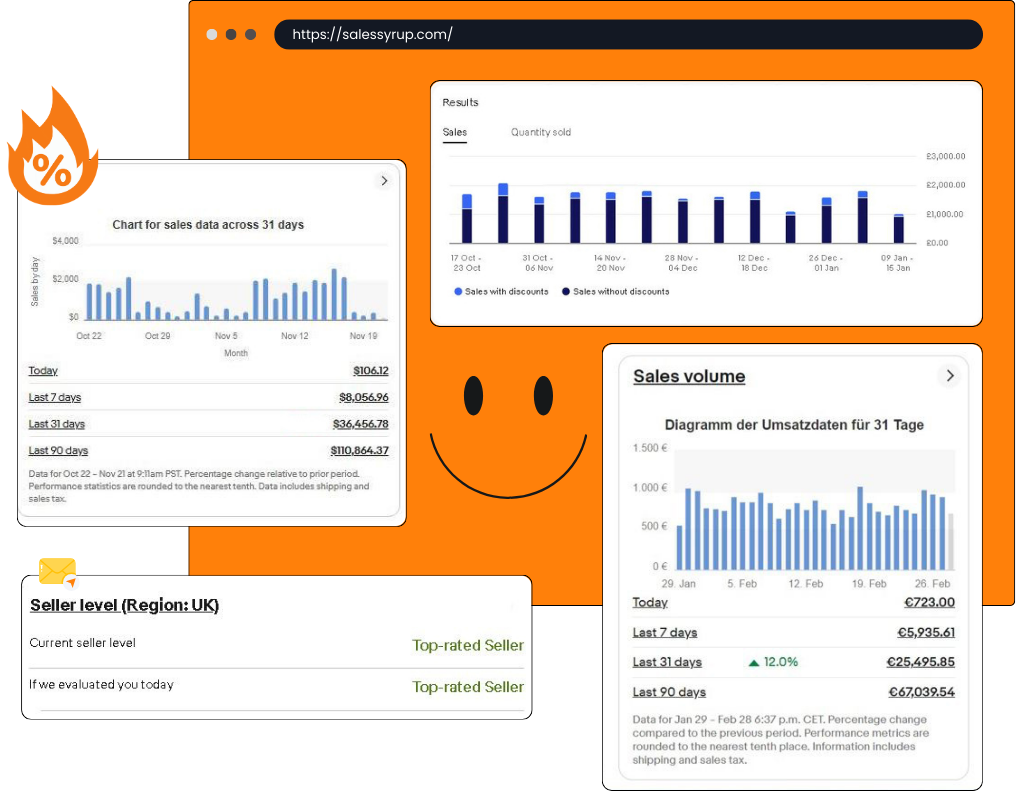1024x800 pixels.
Task: Click the envelope mail icon
Action: point(57,573)
